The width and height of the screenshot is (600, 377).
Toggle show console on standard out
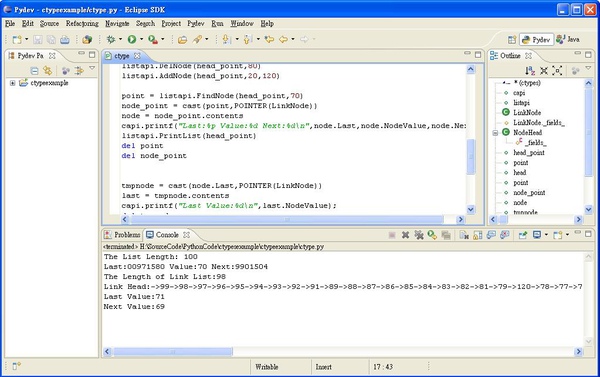coord(491,235)
